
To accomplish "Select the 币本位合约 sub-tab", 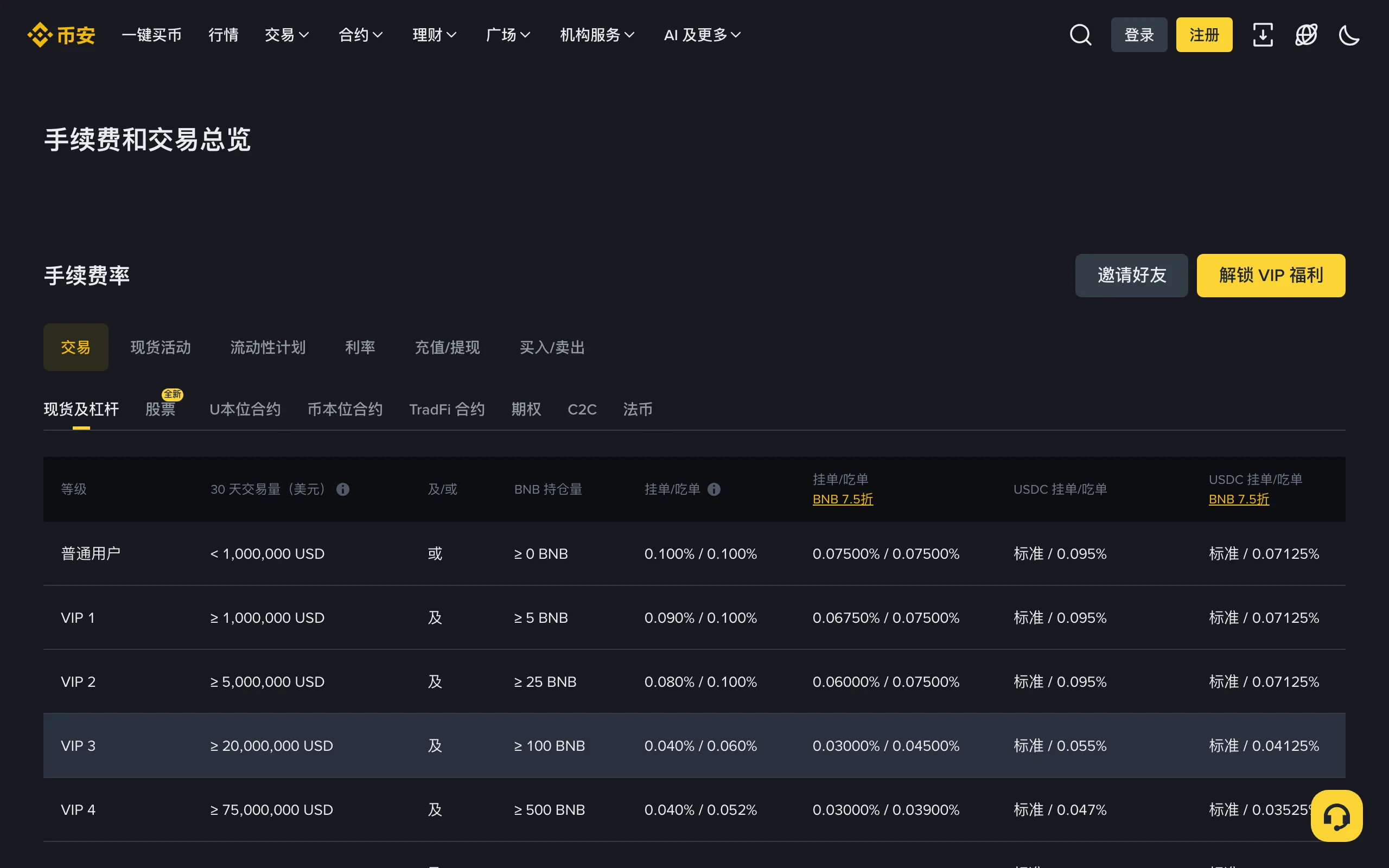I will pos(345,409).
